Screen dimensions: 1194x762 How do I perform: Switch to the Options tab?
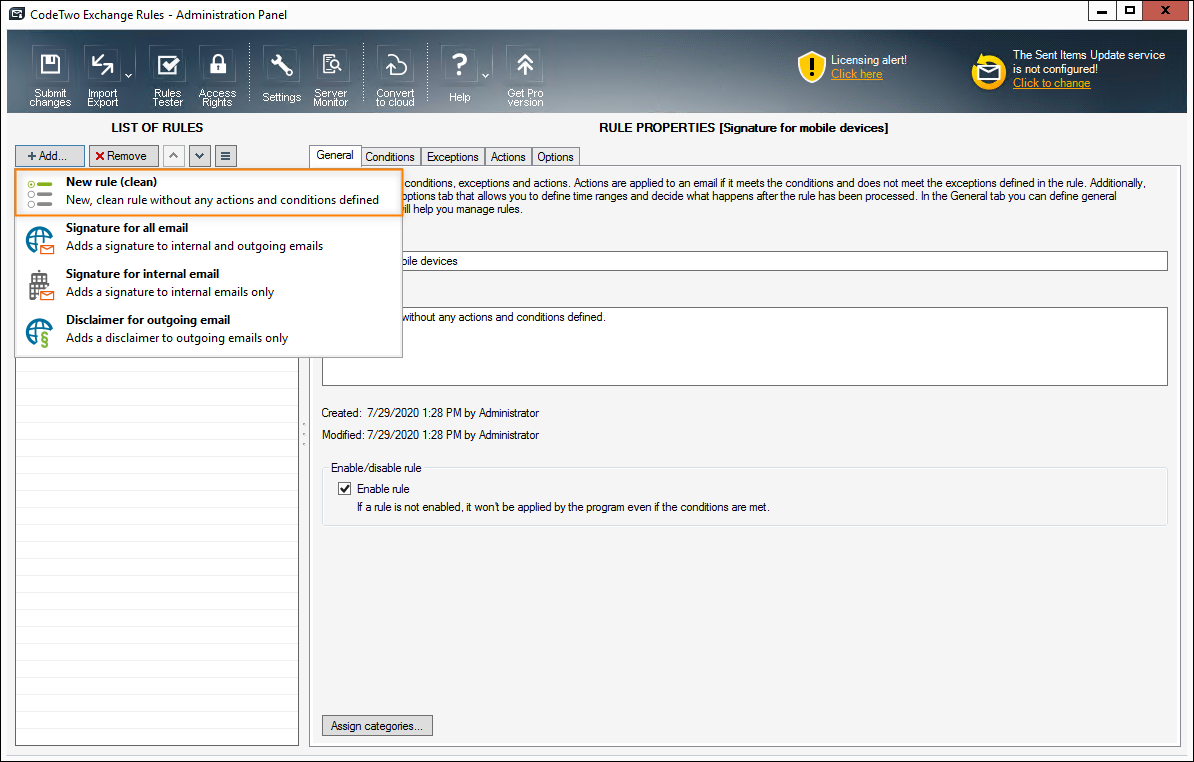[555, 157]
